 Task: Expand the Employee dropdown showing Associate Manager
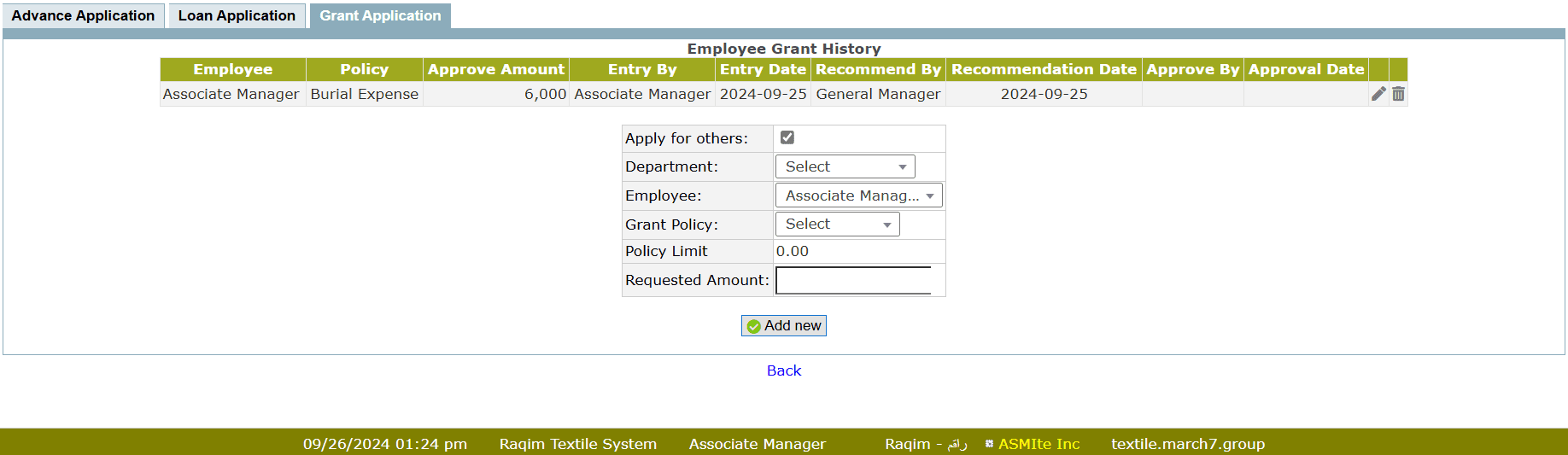click(858, 195)
